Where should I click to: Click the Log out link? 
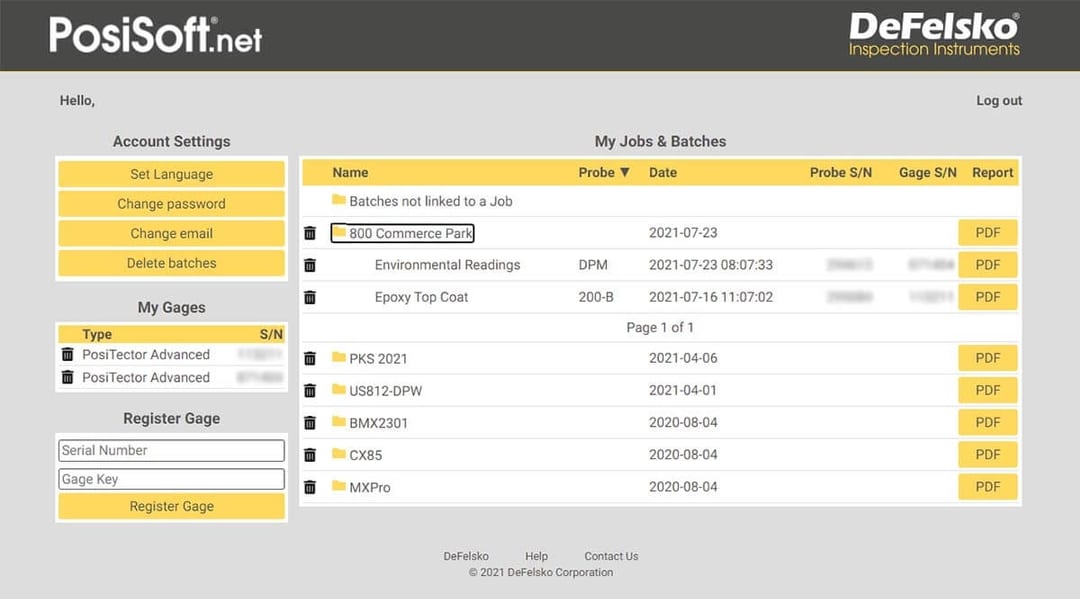tap(999, 100)
